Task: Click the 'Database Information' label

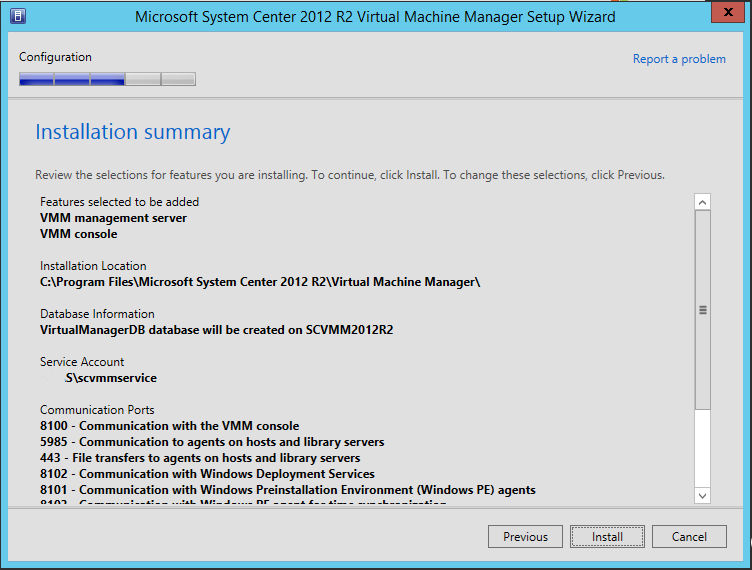Action: click(x=97, y=314)
